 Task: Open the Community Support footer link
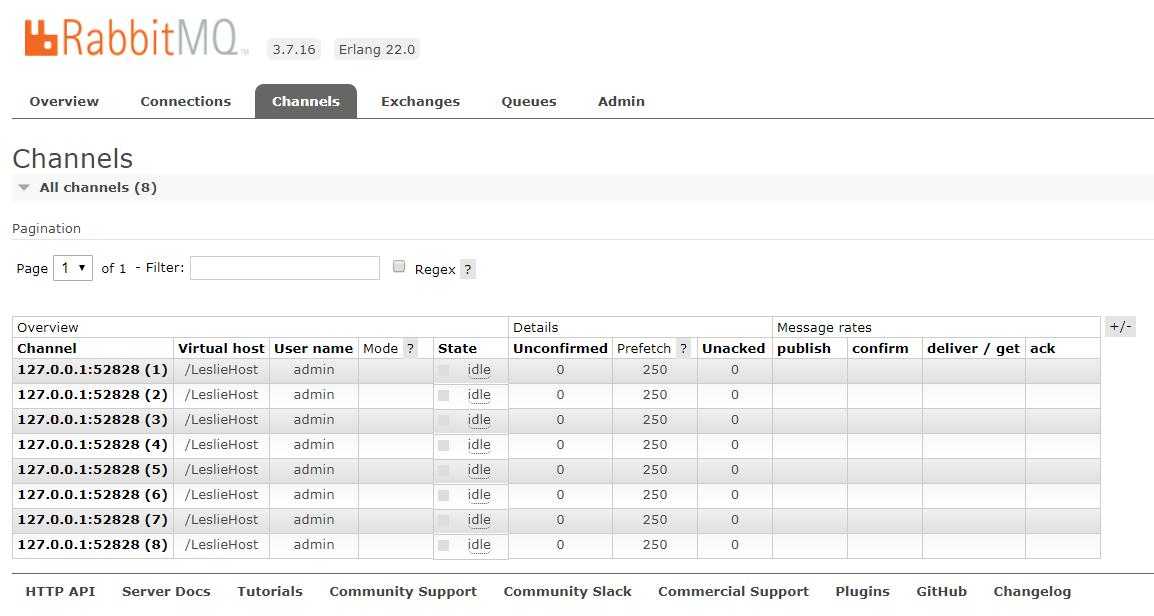[x=403, y=592]
